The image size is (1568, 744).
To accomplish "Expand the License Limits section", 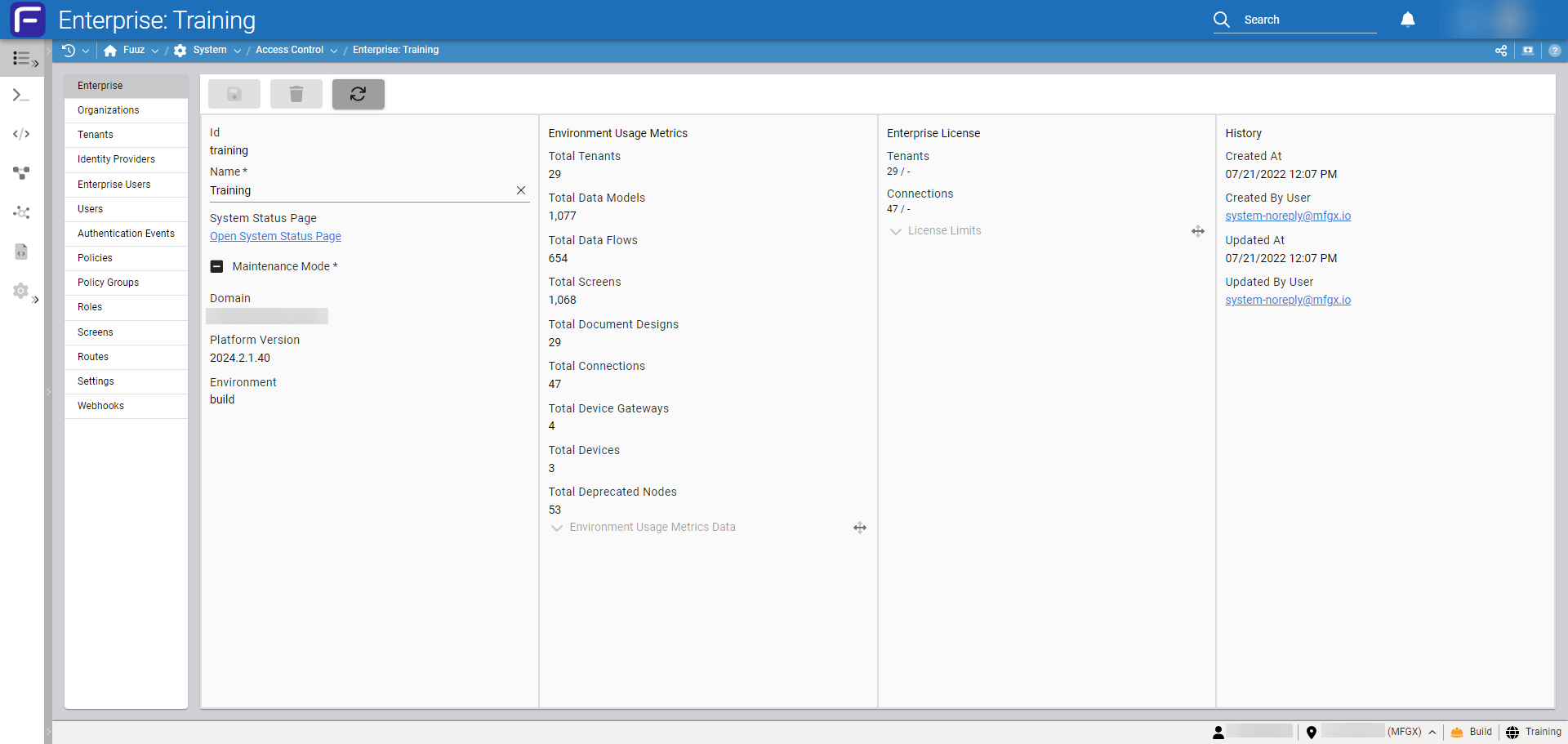I will click(x=896, y=231).
